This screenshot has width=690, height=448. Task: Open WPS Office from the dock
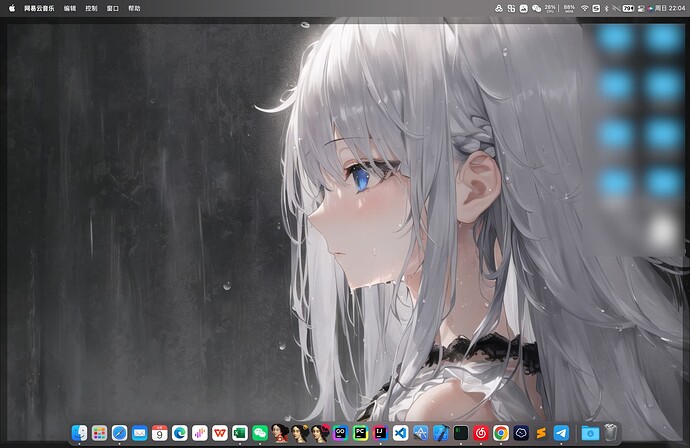(x=220, y=433)
